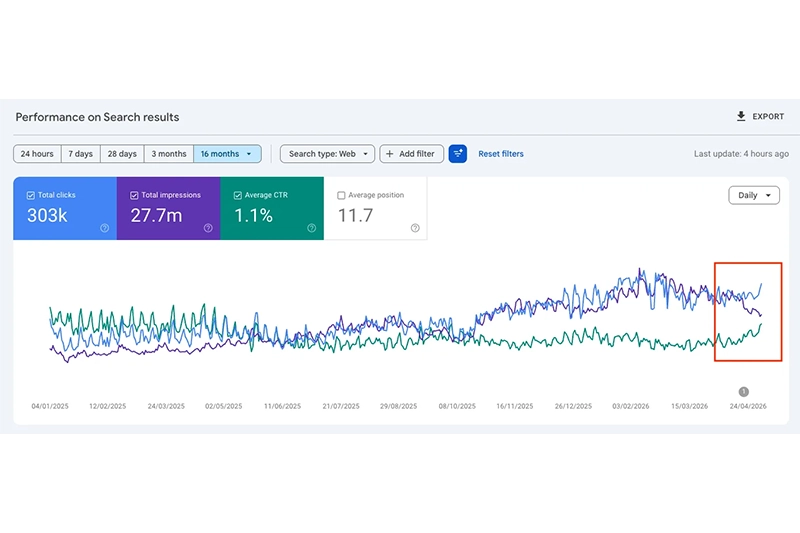Uncheck the Average CTR checkbox

tap(238, 195)
